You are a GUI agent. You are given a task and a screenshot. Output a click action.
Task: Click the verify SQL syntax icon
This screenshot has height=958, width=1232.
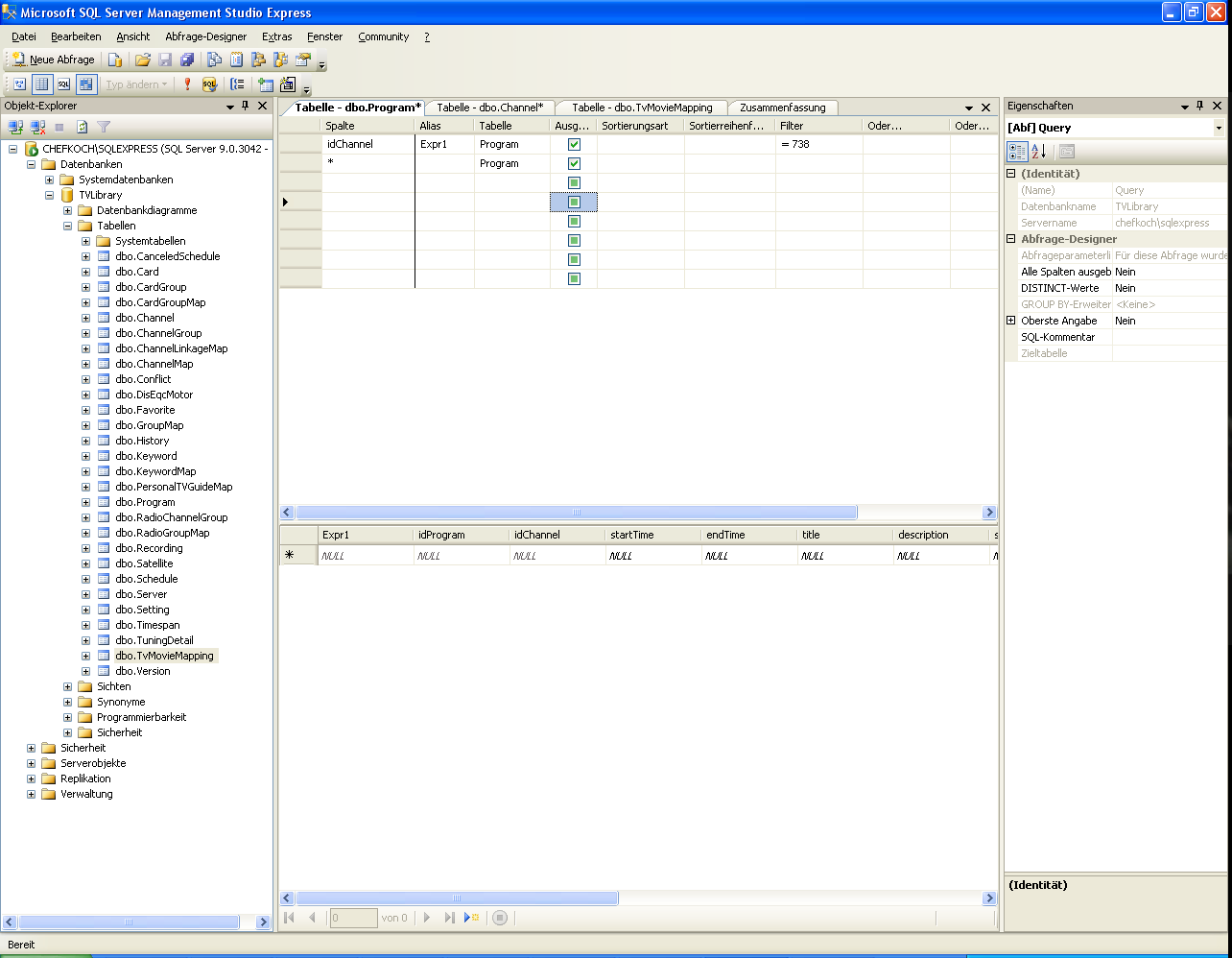209,84
